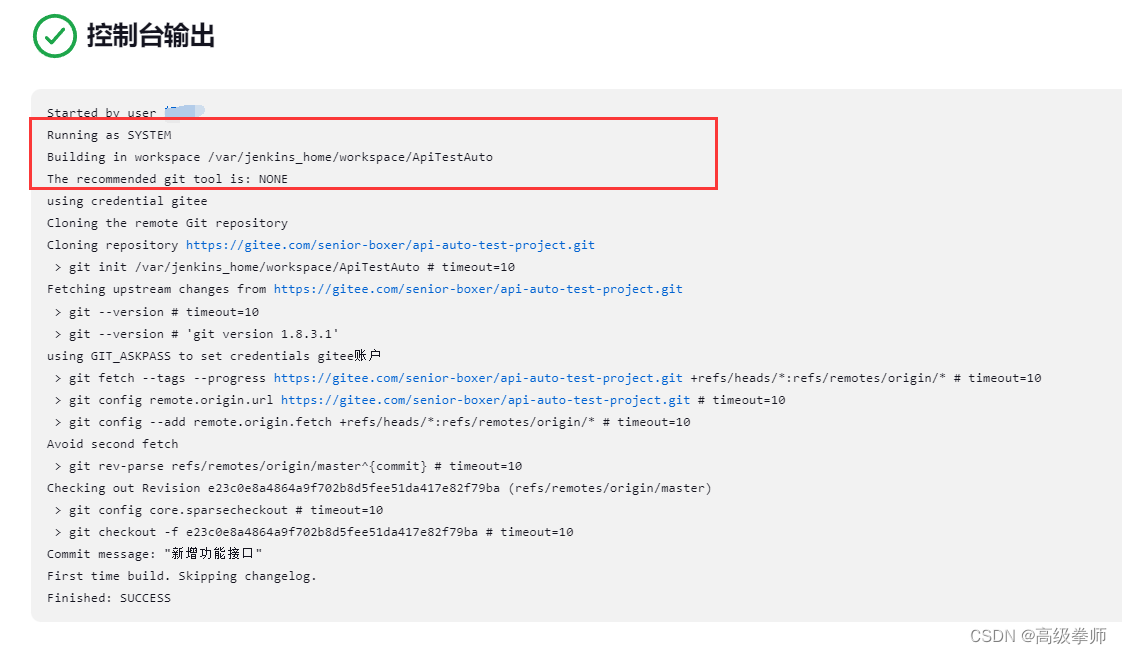Click the 'git --version # timeout=10' line
Screen dimensions: 1122x654
[x=157, y=312]
